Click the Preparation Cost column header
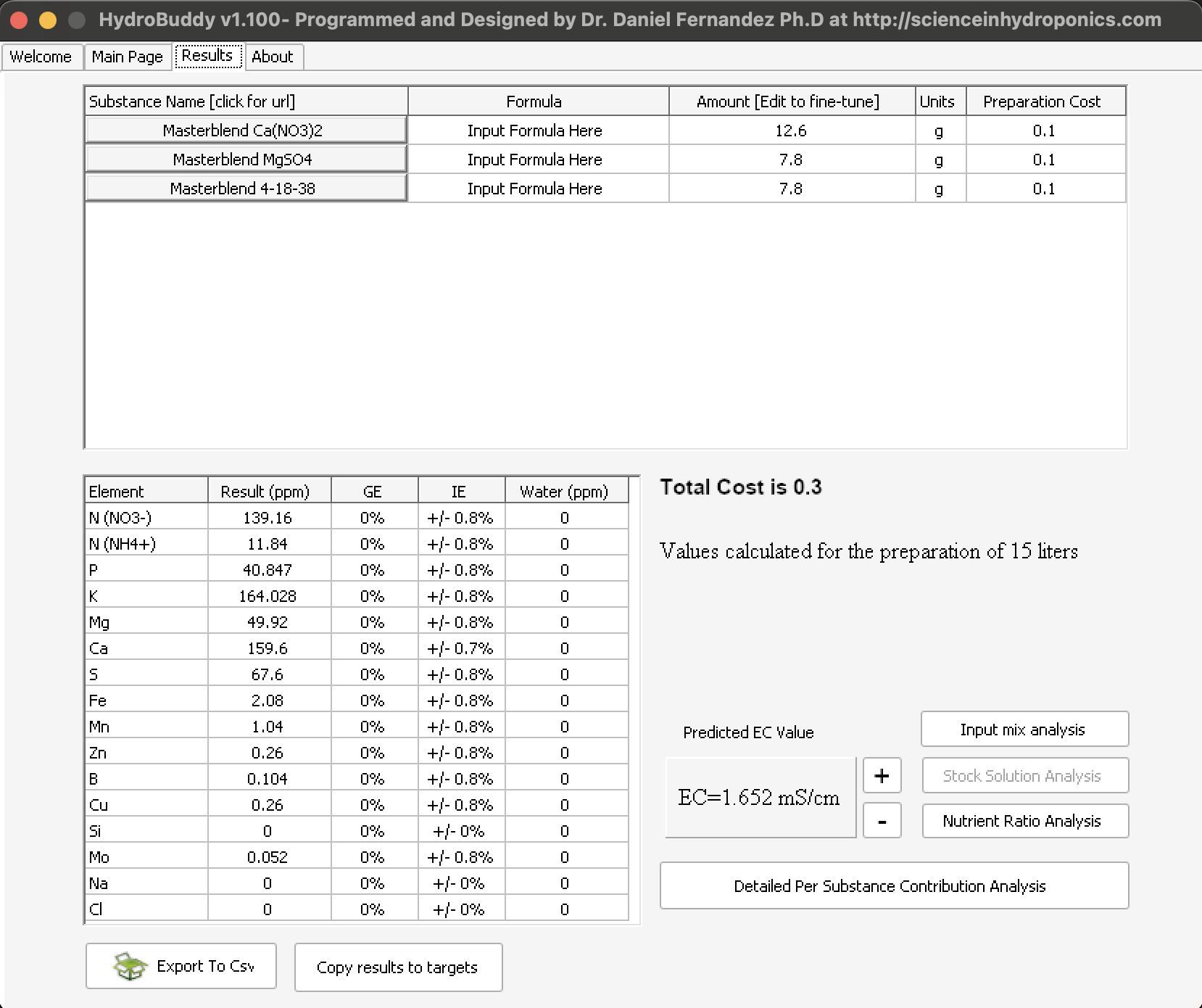Screen dimensions: 1202x1008 coord(1045,102)
